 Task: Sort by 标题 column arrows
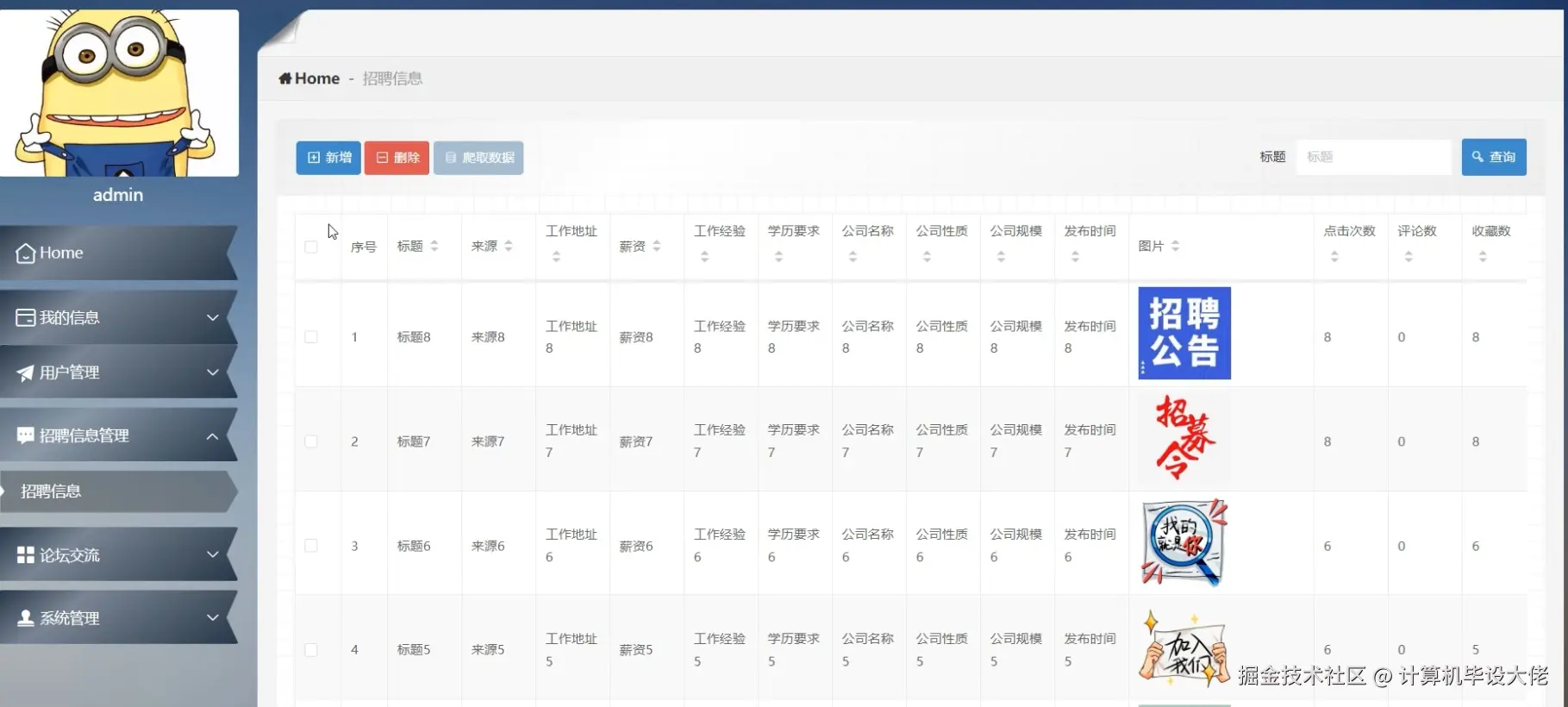pyautogui.click(x=434, y=246)
